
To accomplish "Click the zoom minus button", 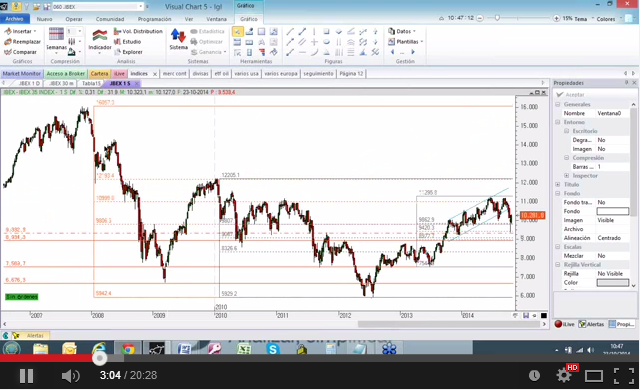I will (x=480, y=18).
